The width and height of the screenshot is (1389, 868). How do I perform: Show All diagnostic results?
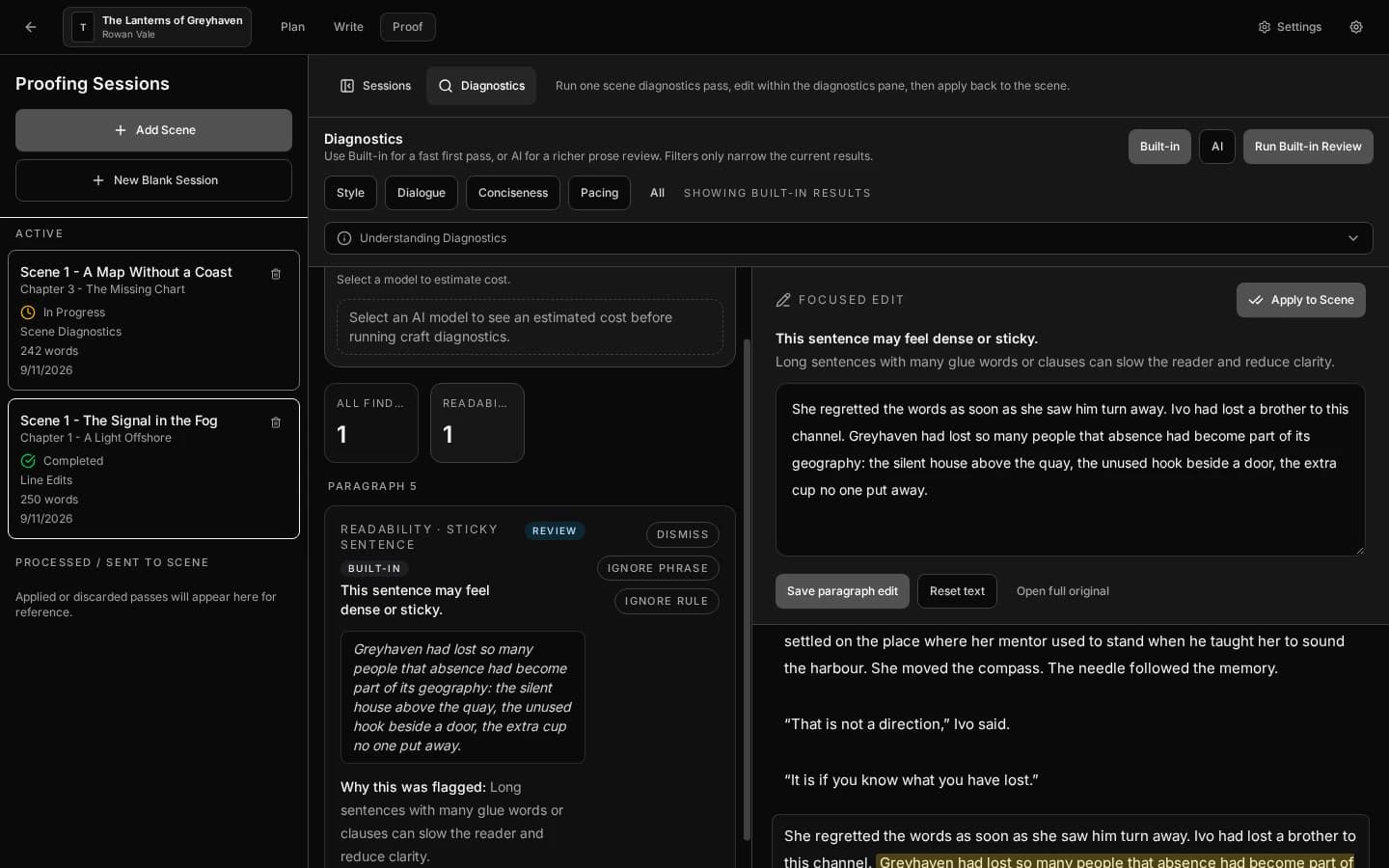click(657, 193)
